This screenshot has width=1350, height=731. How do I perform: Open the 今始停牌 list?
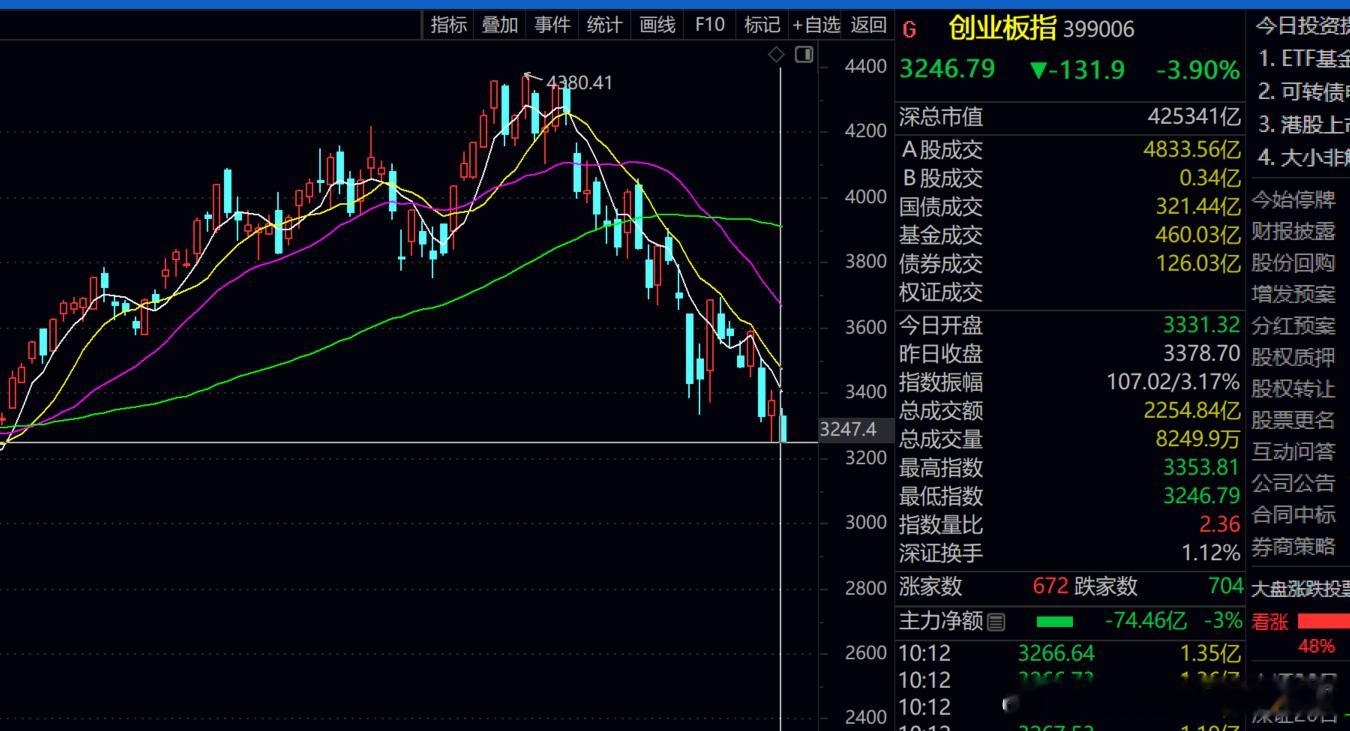(x=1294, y=200)
